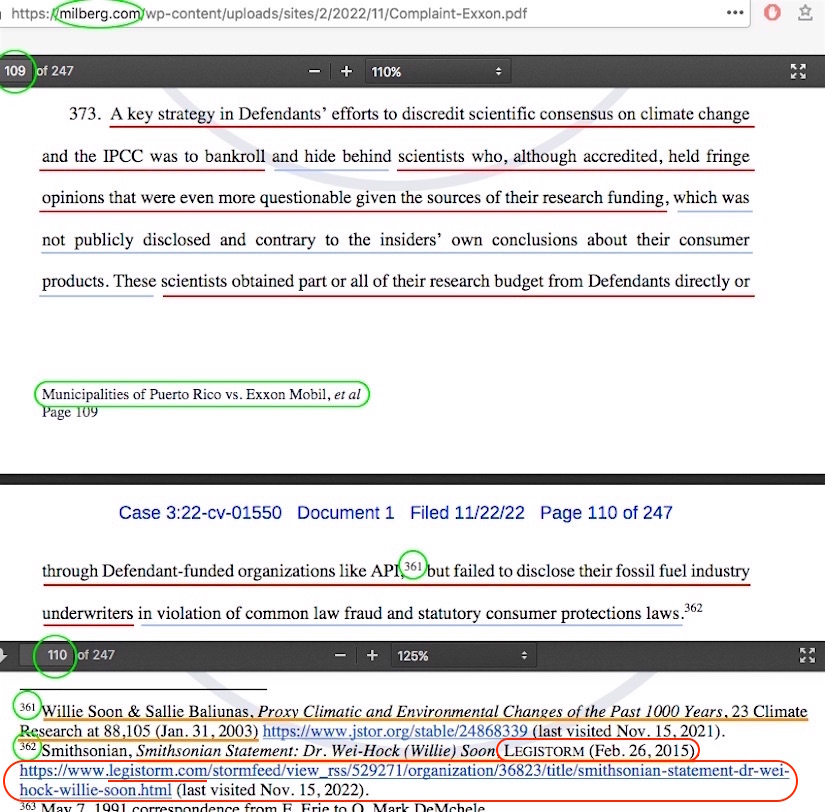This screenshot has height=812, width=825.
Task: Open the legistorm.com stormfeed link in footnote 362
Action: tap(400, 772)
